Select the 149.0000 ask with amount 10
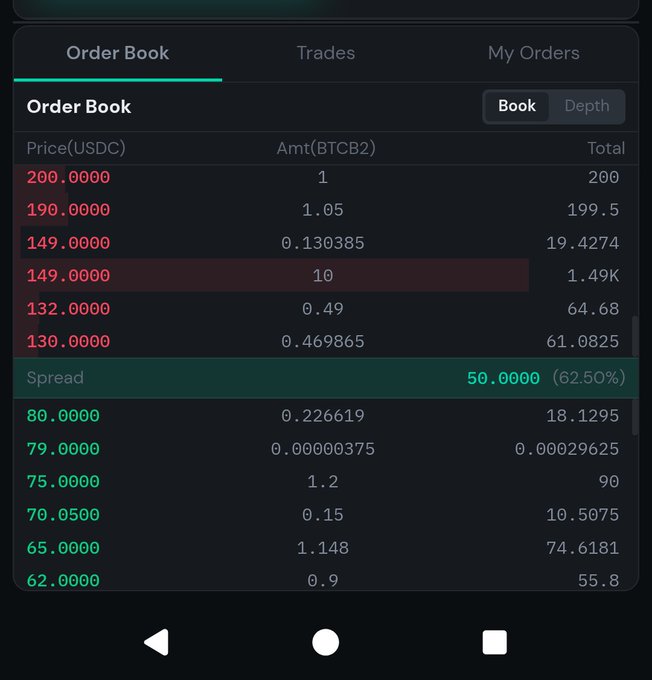652x680 pixels. click(x=69, y=276)
